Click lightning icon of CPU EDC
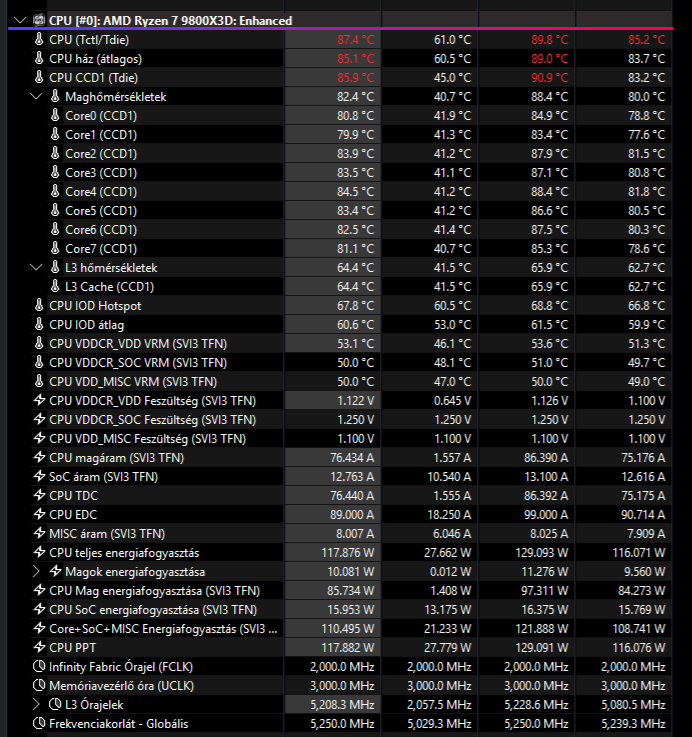 [x=39, y=515]
